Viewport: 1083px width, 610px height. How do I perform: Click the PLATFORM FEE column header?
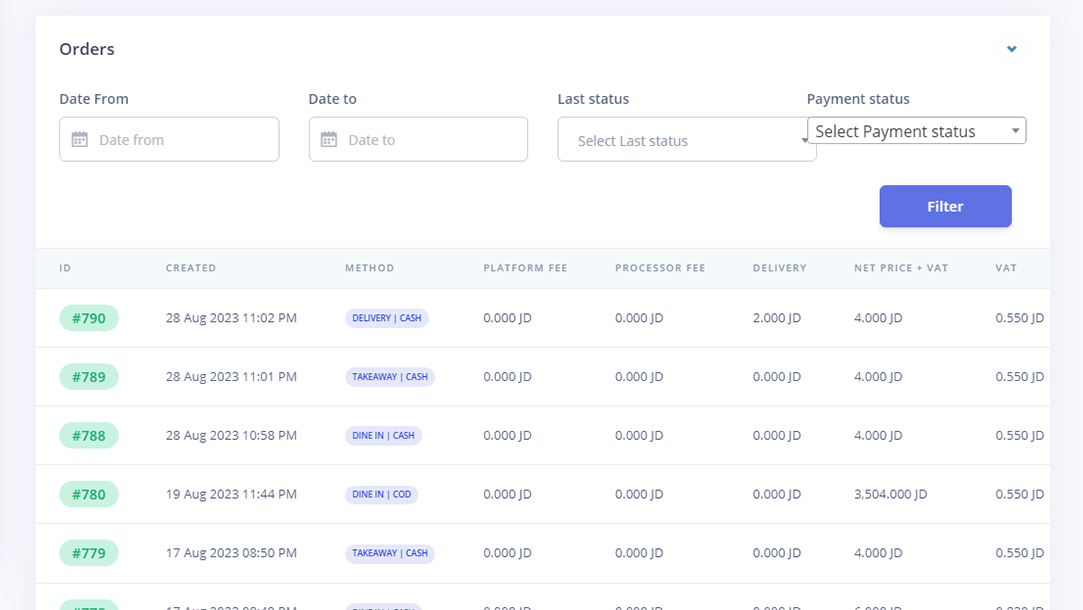point(525,268)
